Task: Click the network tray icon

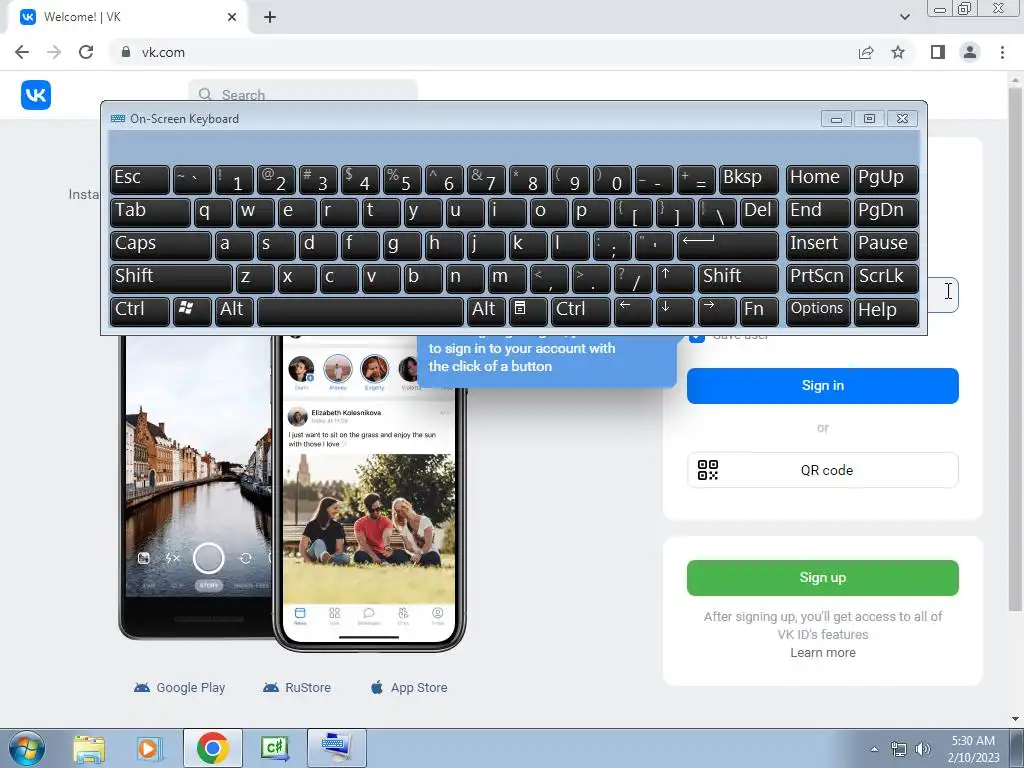Action: (x=899, y=749)
